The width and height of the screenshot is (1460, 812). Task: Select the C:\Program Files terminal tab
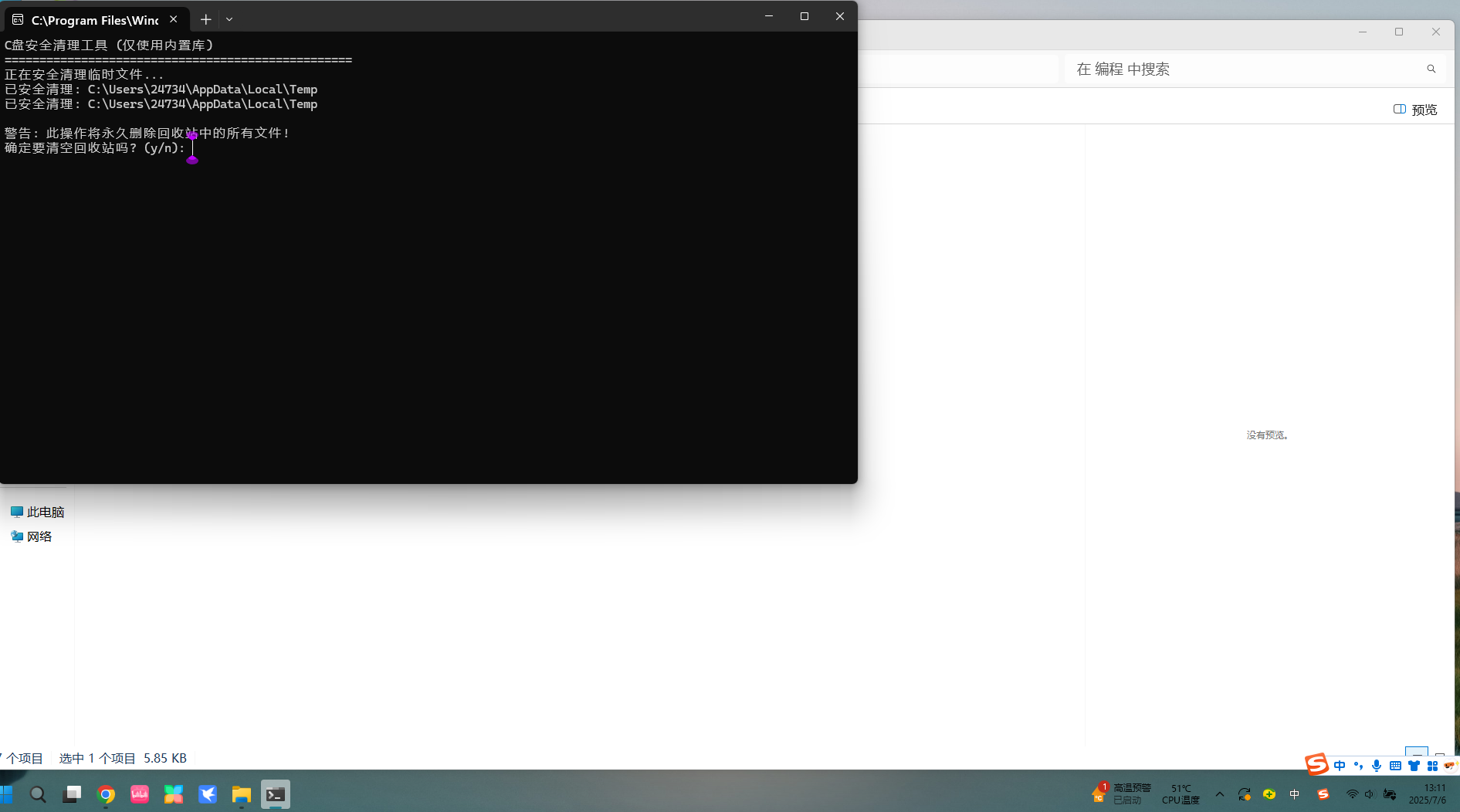click(96, 20)
